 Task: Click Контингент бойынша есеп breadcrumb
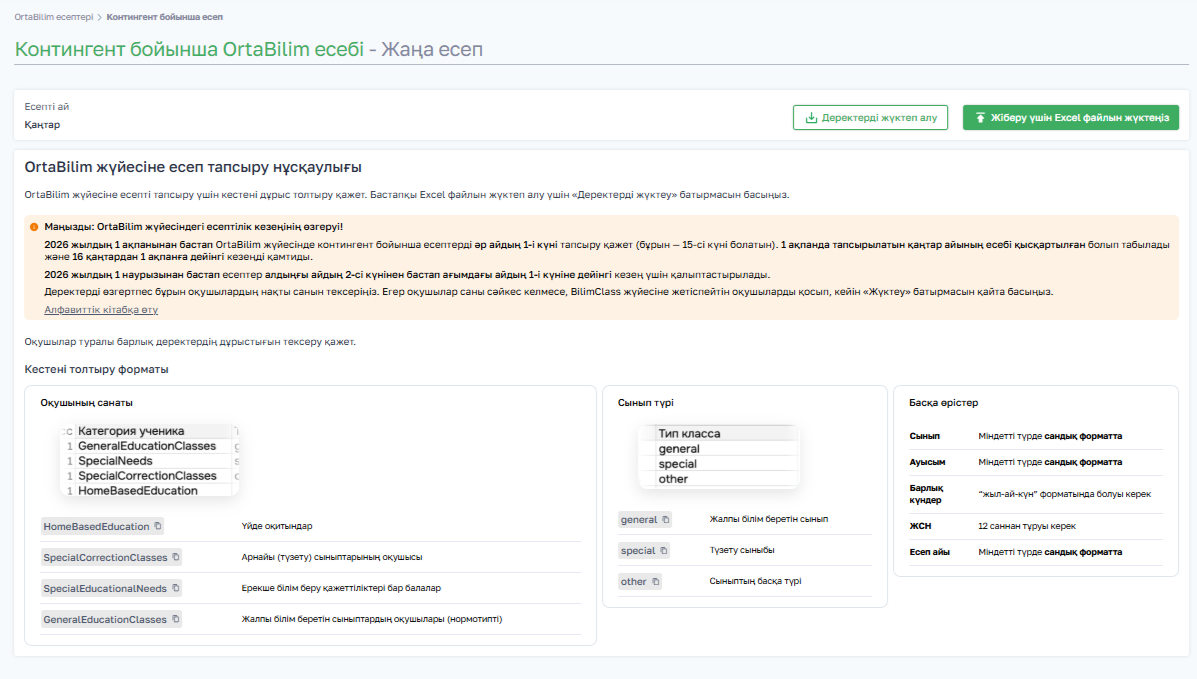[x=164, y=17]
